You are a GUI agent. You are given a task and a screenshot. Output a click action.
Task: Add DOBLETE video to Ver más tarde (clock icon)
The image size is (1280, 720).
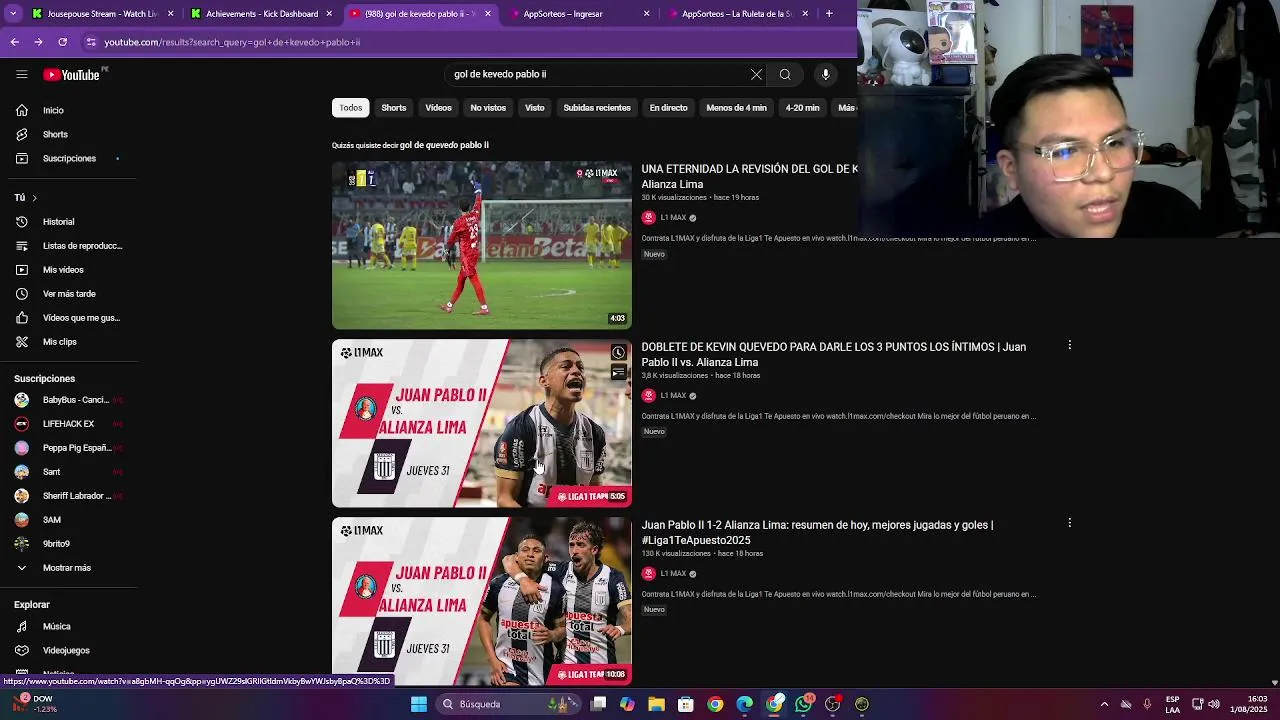[x=618, y=353]
